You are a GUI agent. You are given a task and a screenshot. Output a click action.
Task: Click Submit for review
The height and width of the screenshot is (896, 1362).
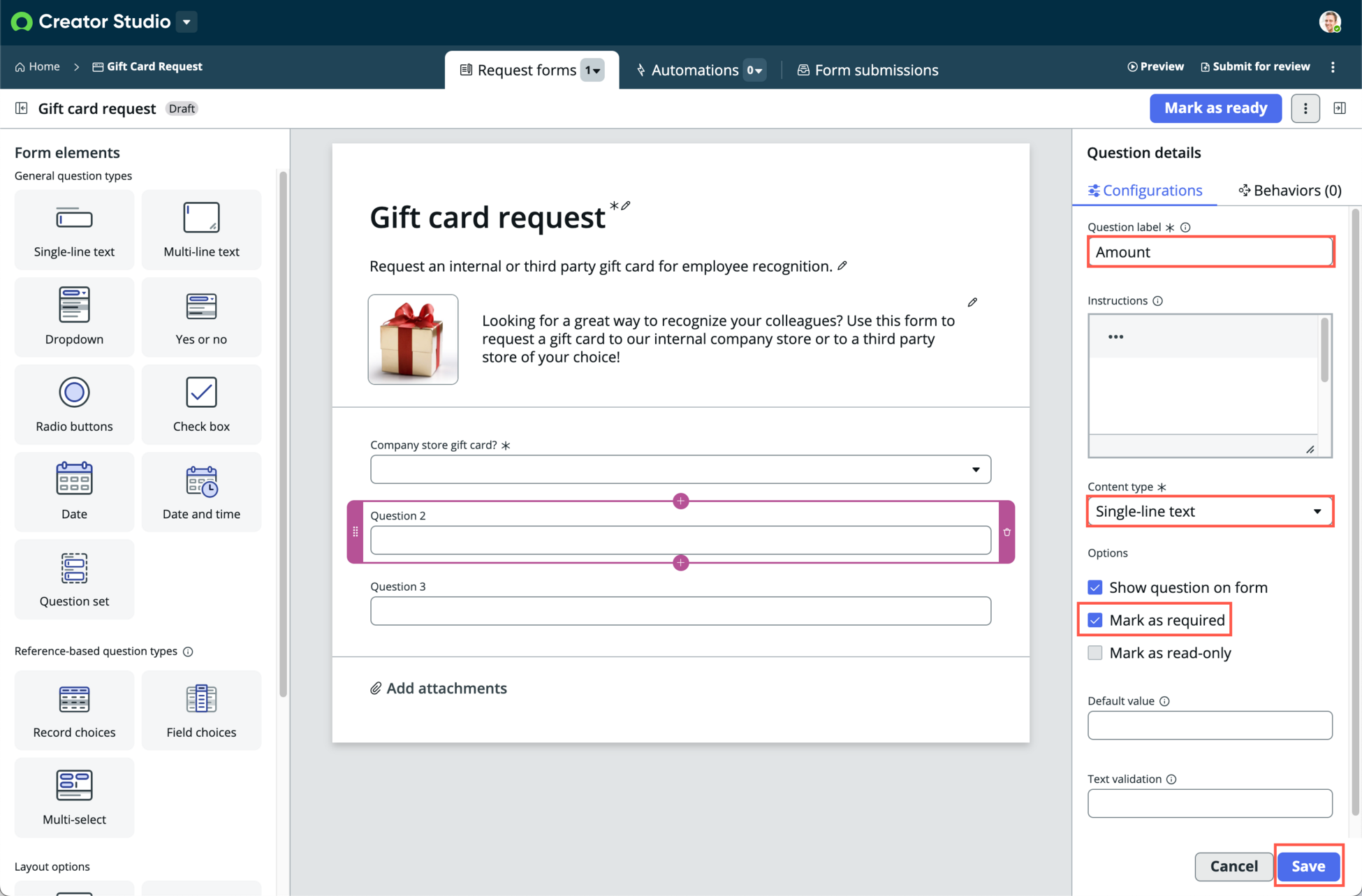[x=1255, y=66]
